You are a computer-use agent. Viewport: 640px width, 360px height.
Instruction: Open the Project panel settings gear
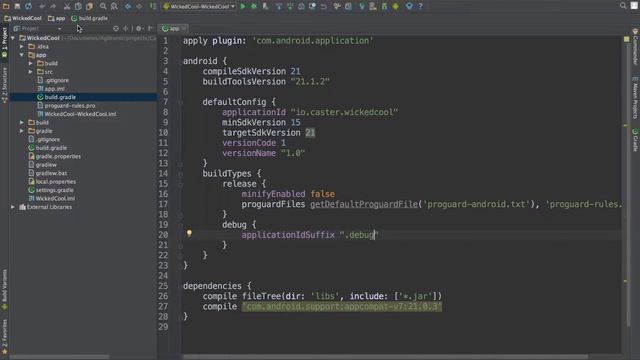[139, 29]
